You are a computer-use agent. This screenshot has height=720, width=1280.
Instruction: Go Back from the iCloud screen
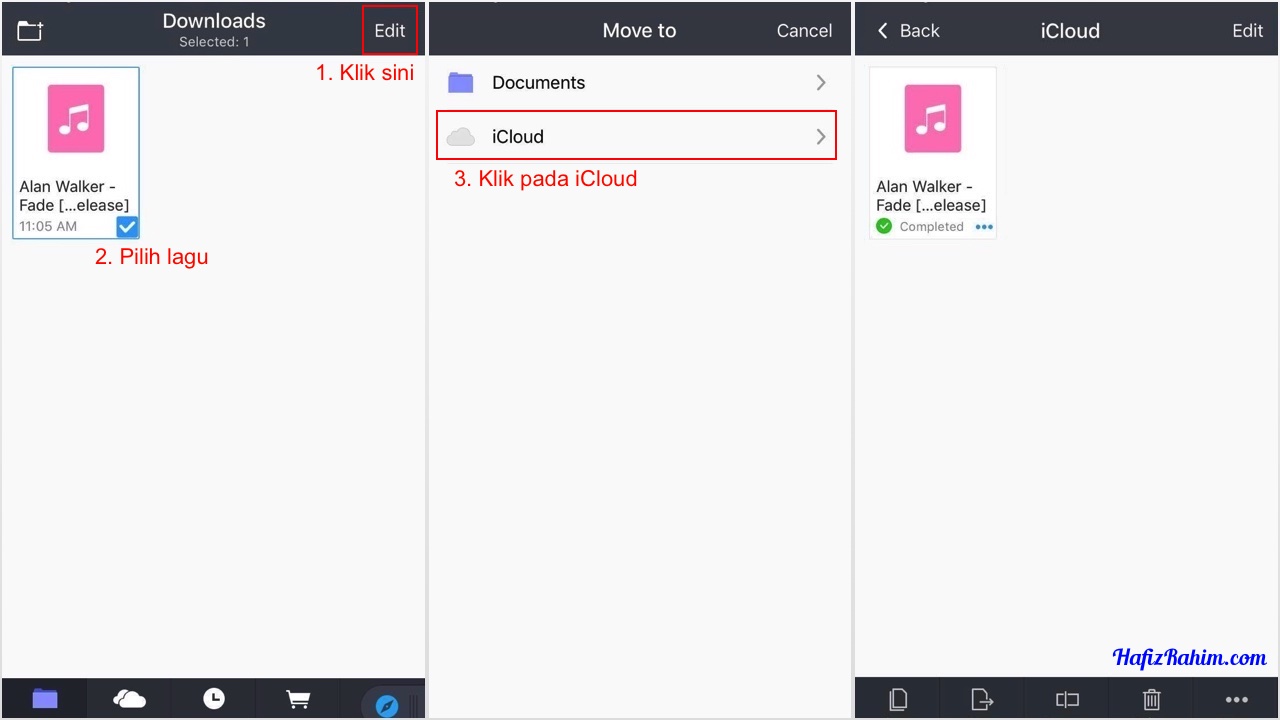tap(908, 31)
